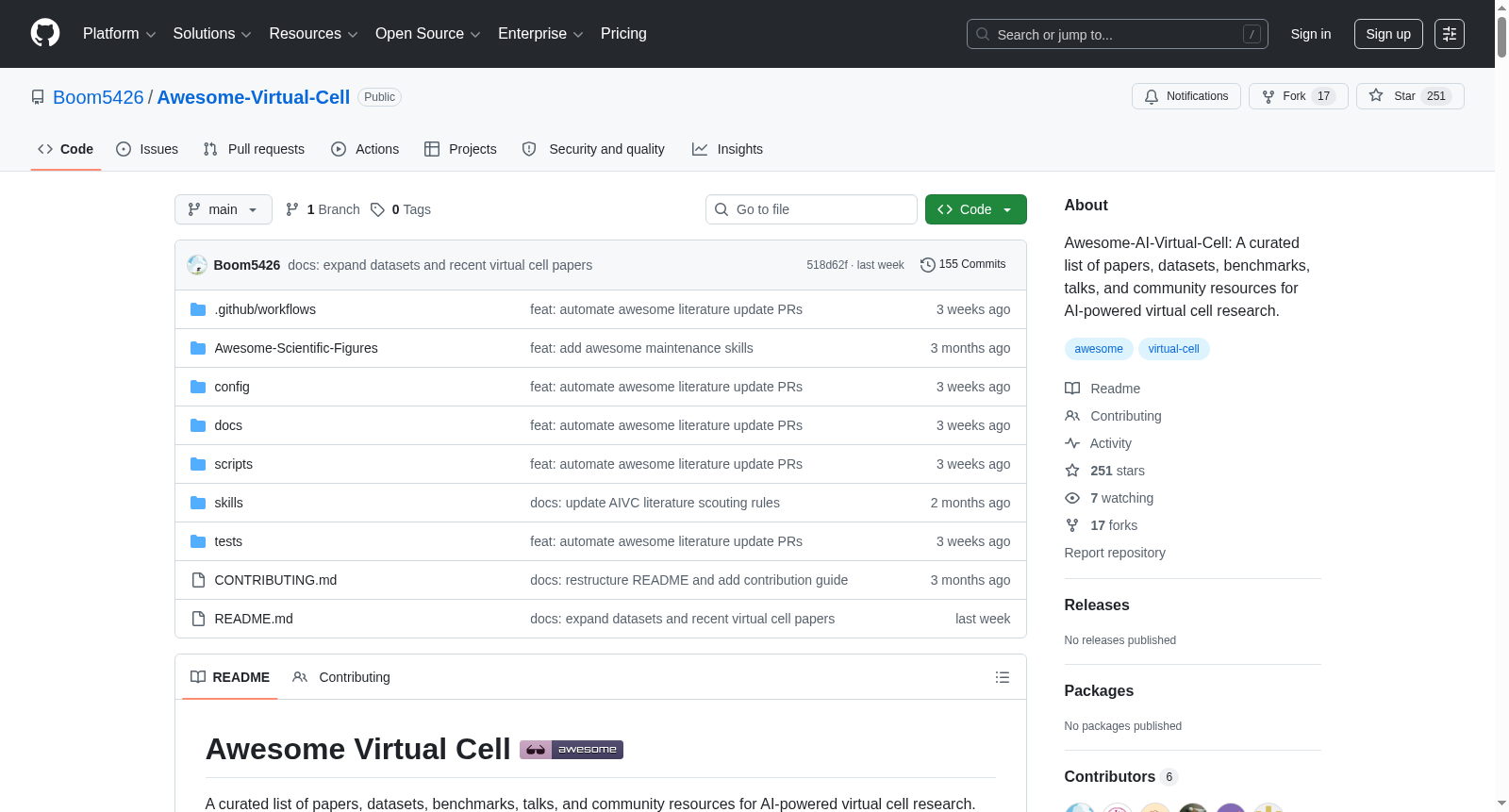Open the 155 Commits link
The width and height of the screenshot is (1509, 812).
tap(963, 265)
